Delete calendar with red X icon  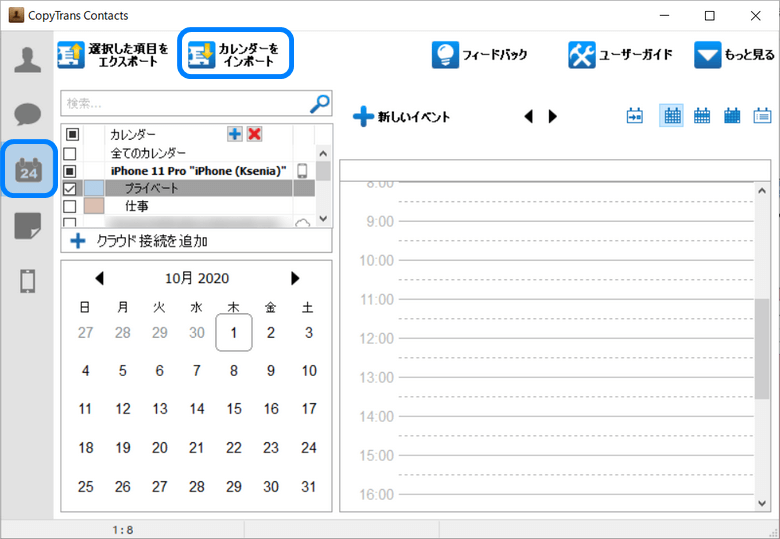click(x=254, y=134)
